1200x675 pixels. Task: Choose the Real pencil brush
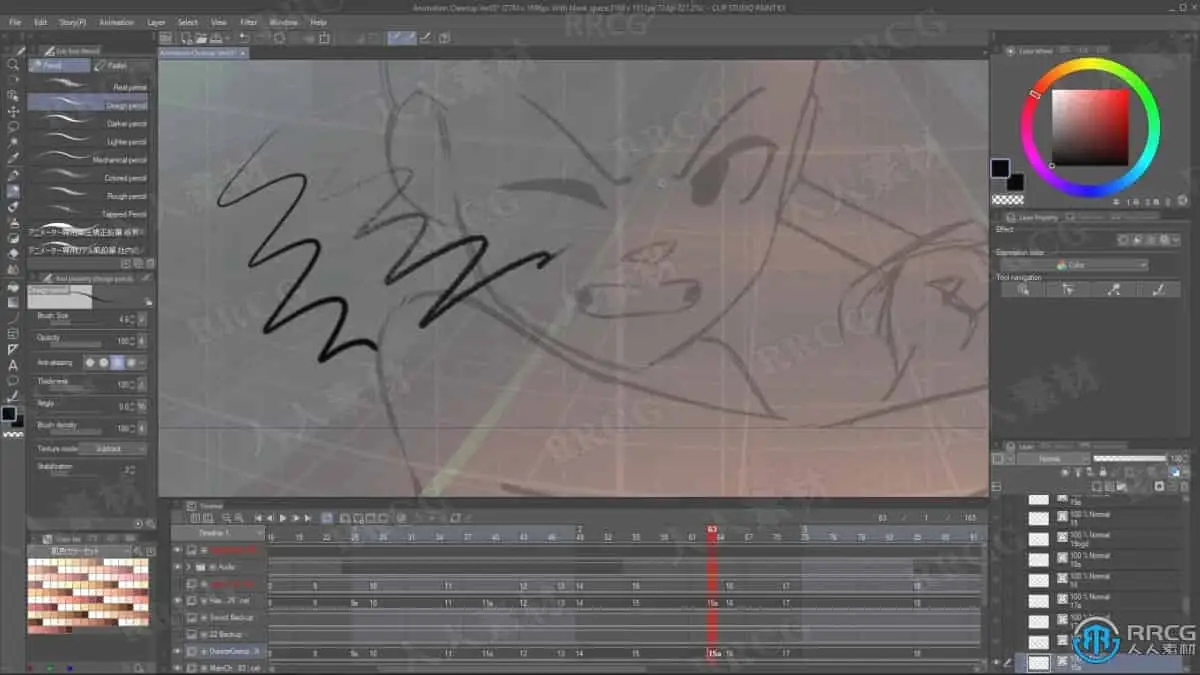89,87
